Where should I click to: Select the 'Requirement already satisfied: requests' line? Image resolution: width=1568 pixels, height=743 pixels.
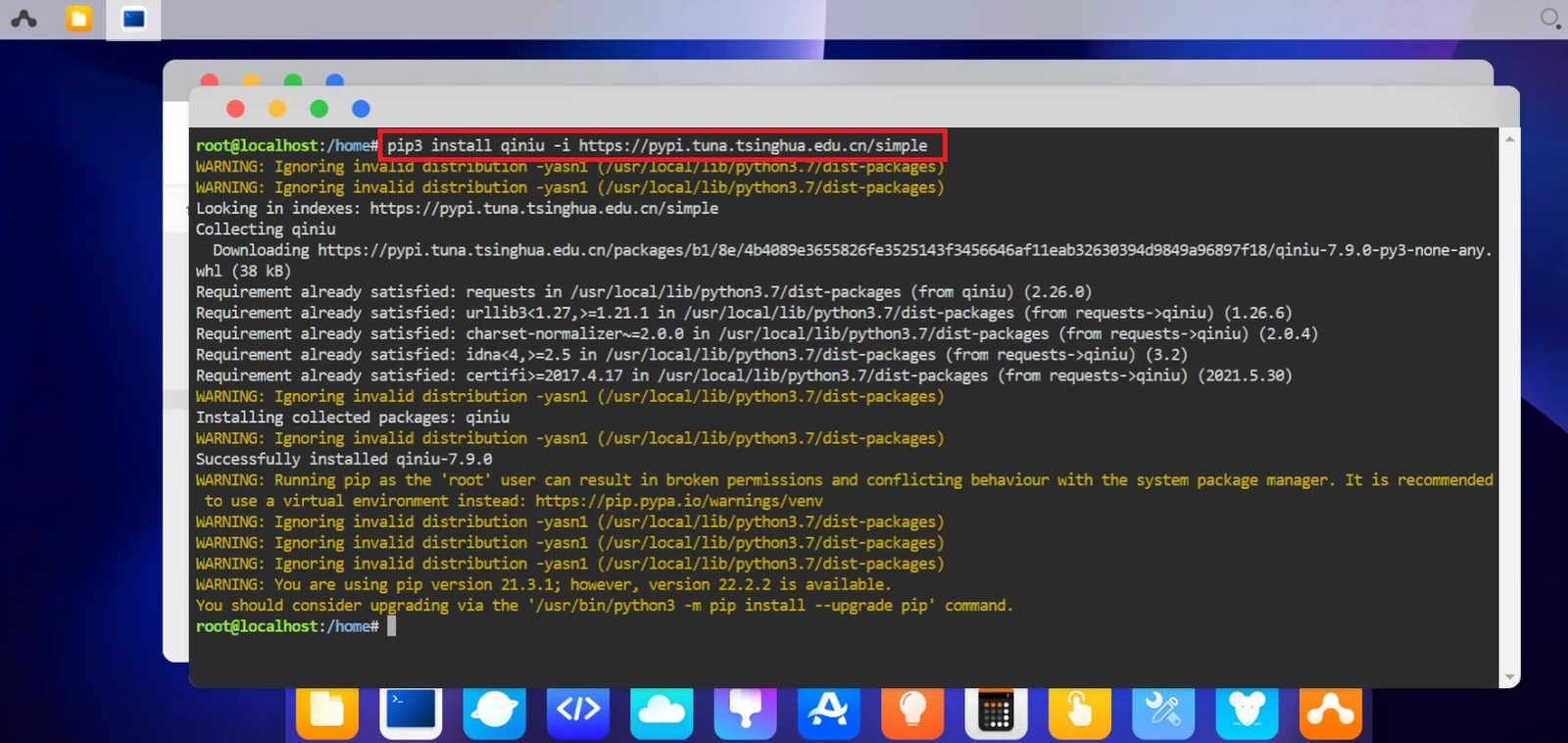click(x=644, y=292)
